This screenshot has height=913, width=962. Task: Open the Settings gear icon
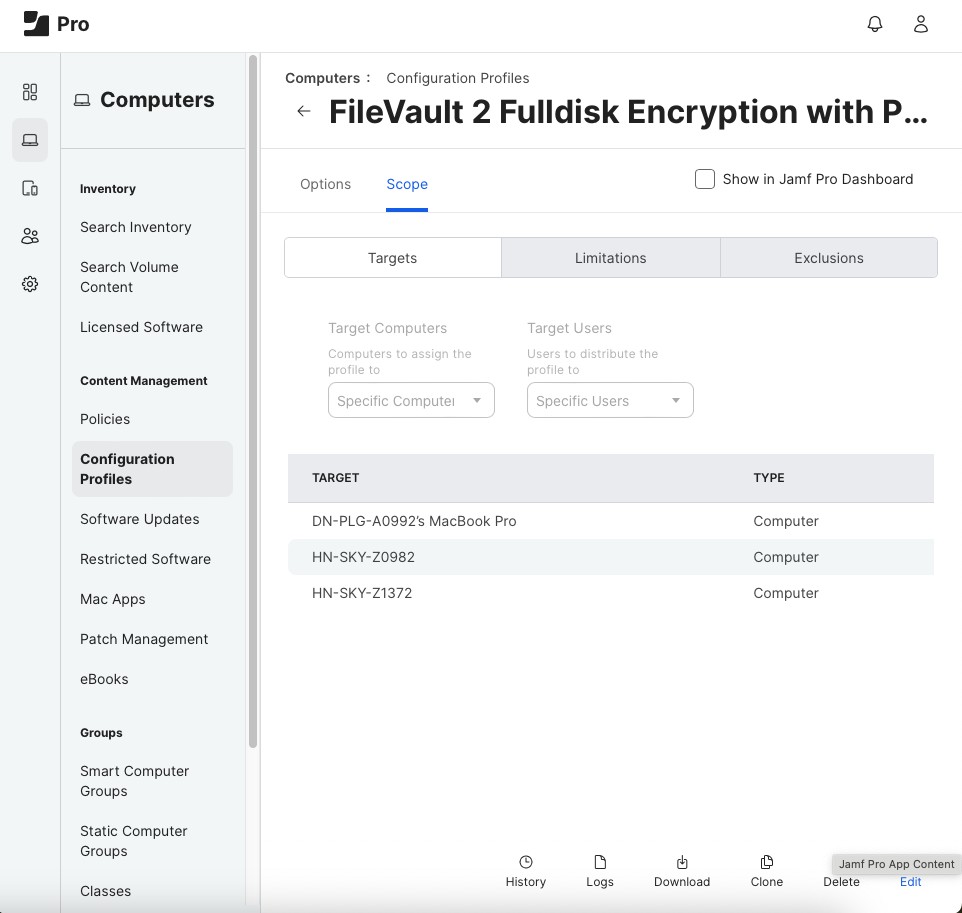coord(30,284)
